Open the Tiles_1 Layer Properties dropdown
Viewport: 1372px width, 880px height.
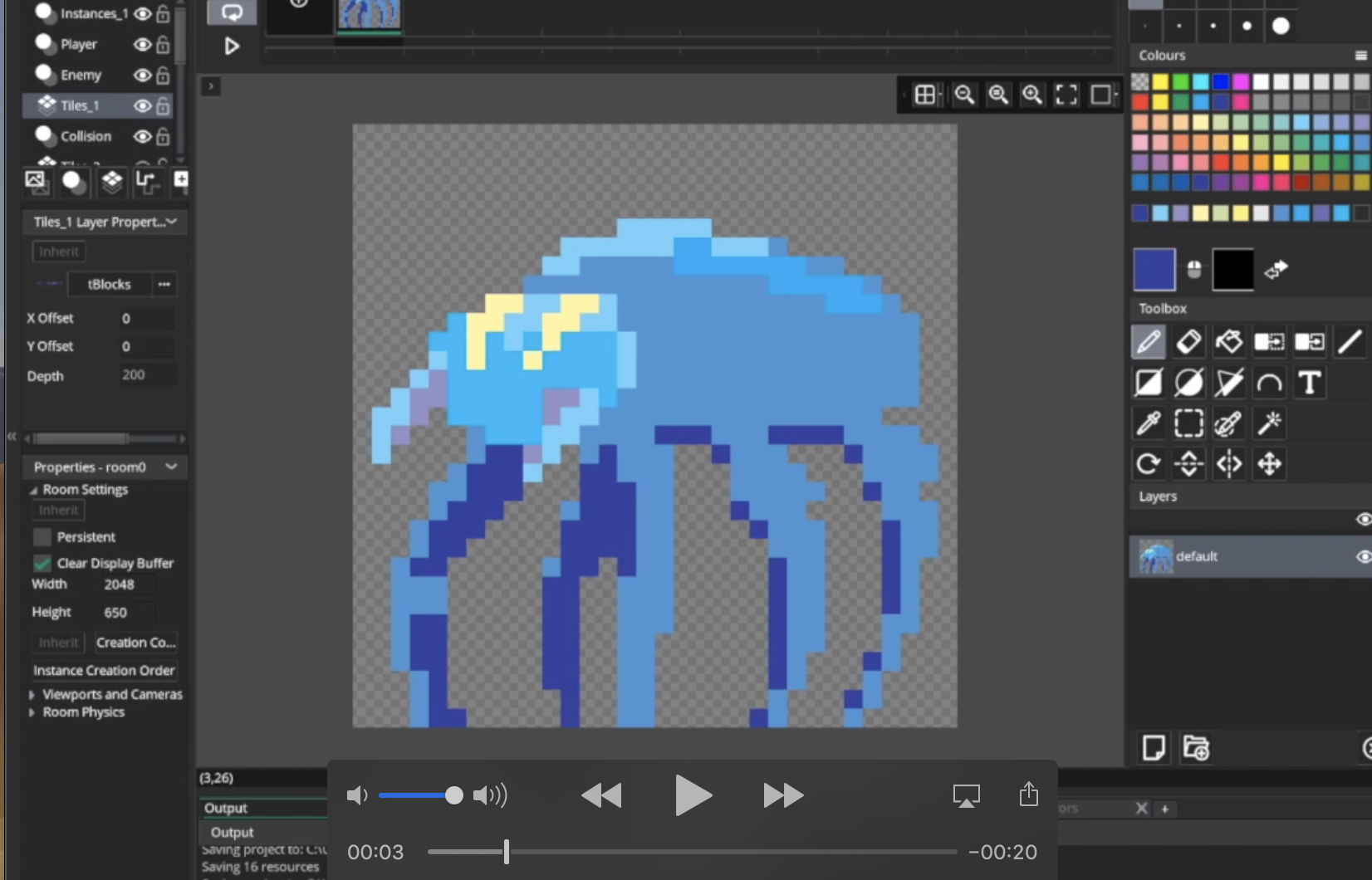[171, 222]
